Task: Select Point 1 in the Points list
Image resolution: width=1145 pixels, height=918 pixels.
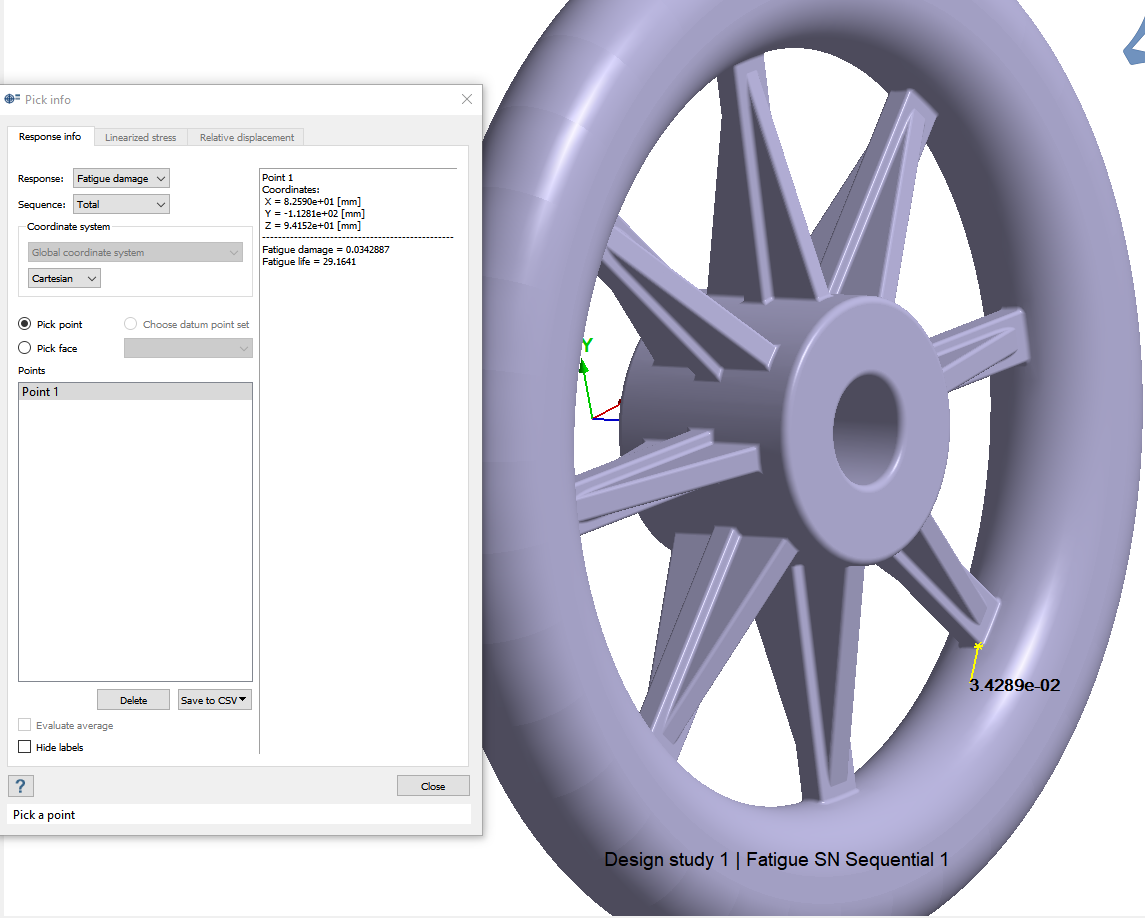Action: (135, 392)
